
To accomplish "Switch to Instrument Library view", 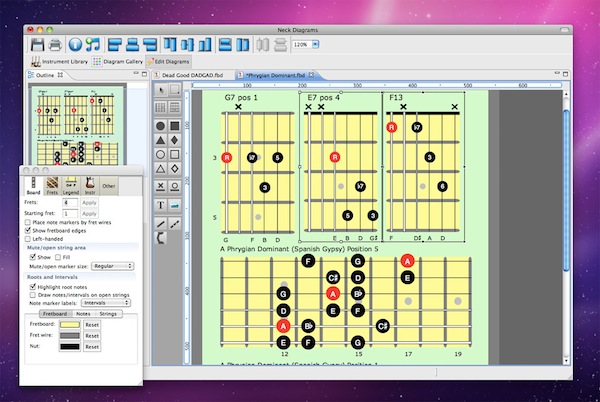I will point(59,62).
